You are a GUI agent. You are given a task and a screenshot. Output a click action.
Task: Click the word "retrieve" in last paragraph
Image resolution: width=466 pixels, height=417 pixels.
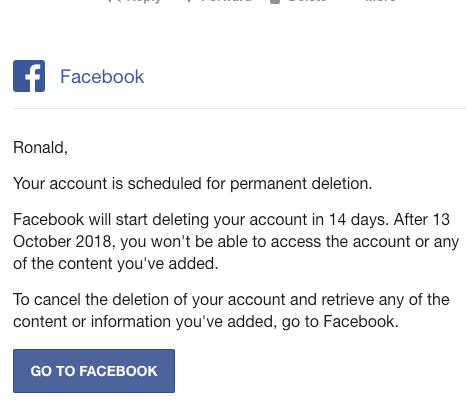348,300
